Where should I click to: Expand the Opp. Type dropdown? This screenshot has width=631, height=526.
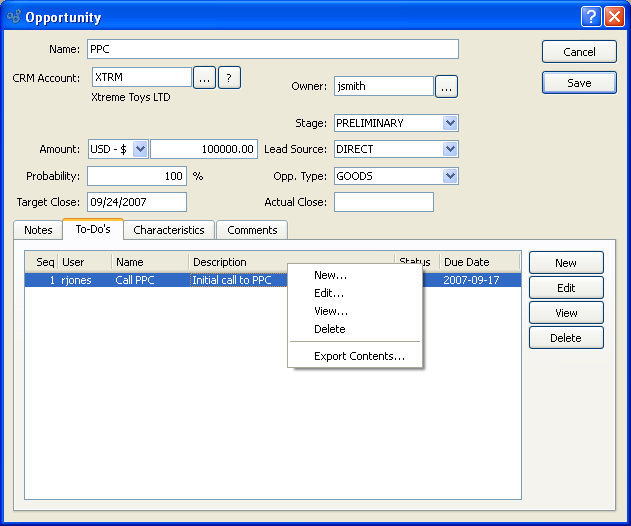point(450,176)
